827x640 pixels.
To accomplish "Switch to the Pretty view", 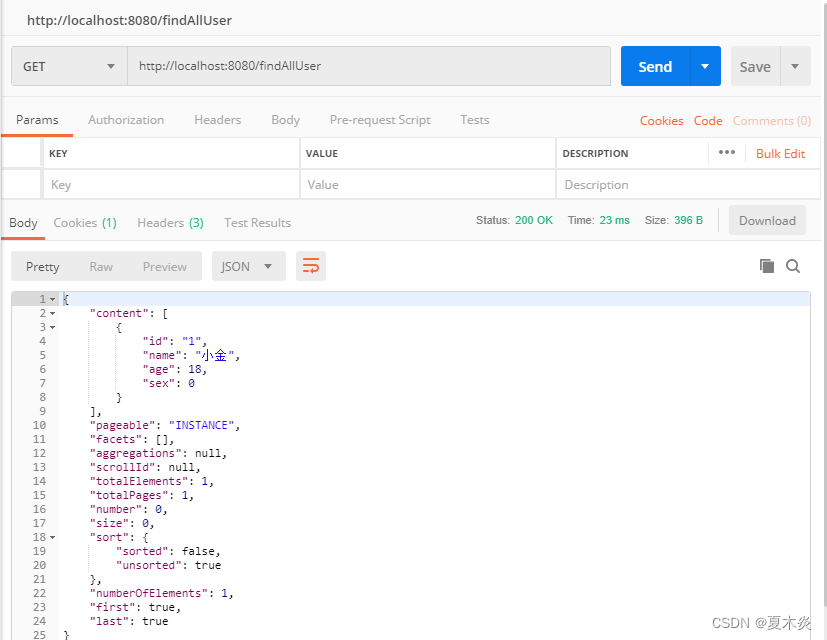I will pyautogui.click(x=42, y=266).
